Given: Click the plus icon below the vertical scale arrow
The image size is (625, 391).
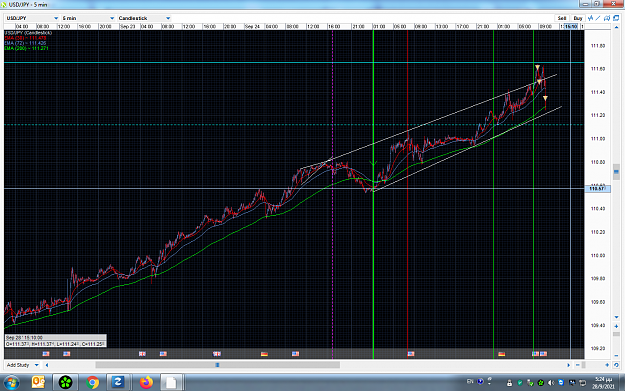Looking at the screenshot, I should pos(616,326).
